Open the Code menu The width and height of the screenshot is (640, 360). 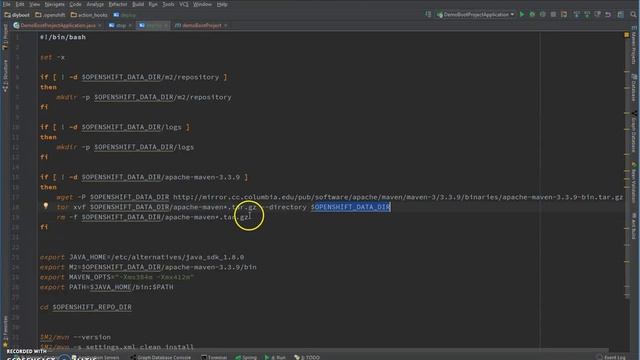pyautogui.click(x=75, y=4)
